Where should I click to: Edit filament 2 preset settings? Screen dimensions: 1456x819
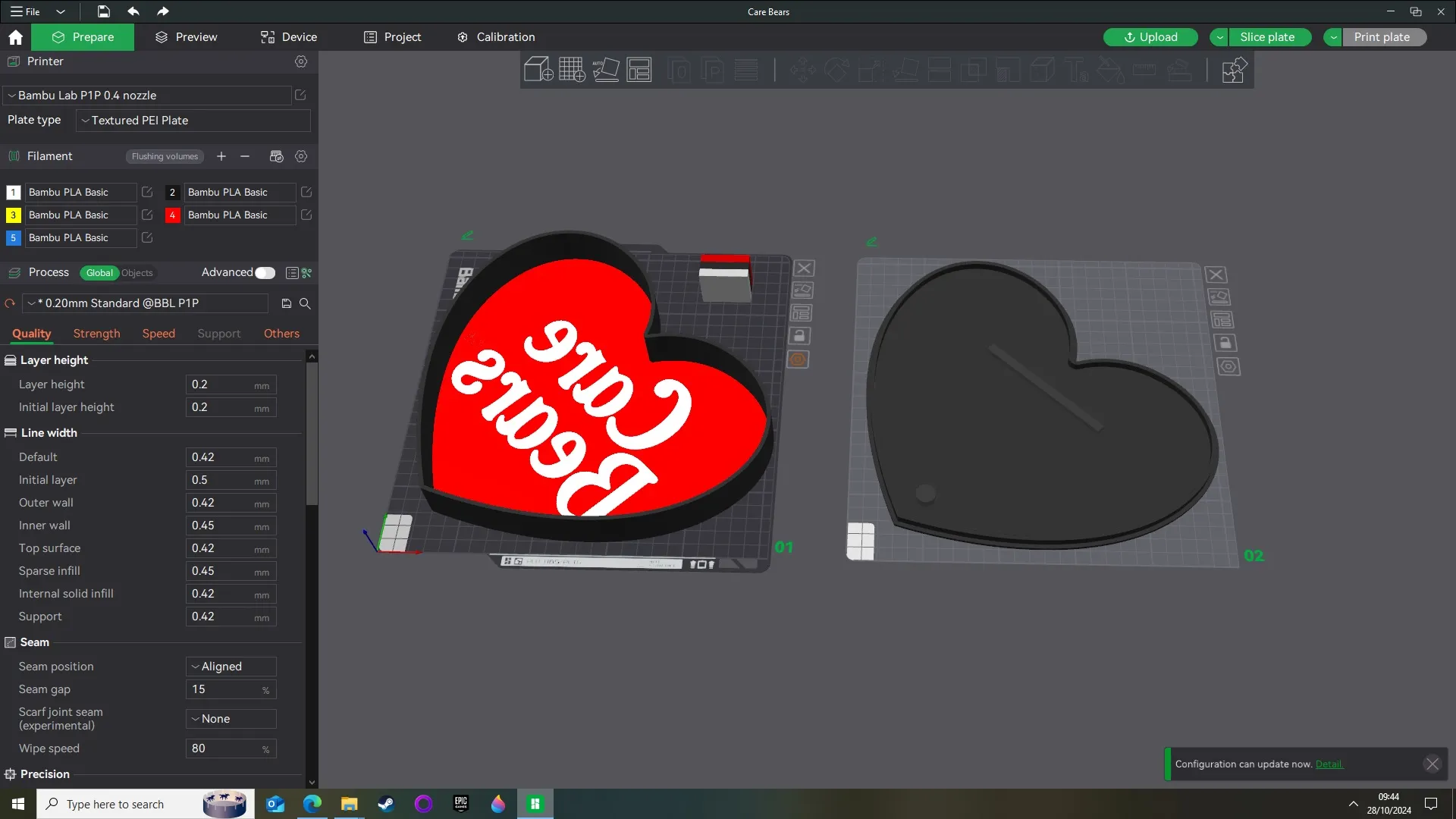306,193
